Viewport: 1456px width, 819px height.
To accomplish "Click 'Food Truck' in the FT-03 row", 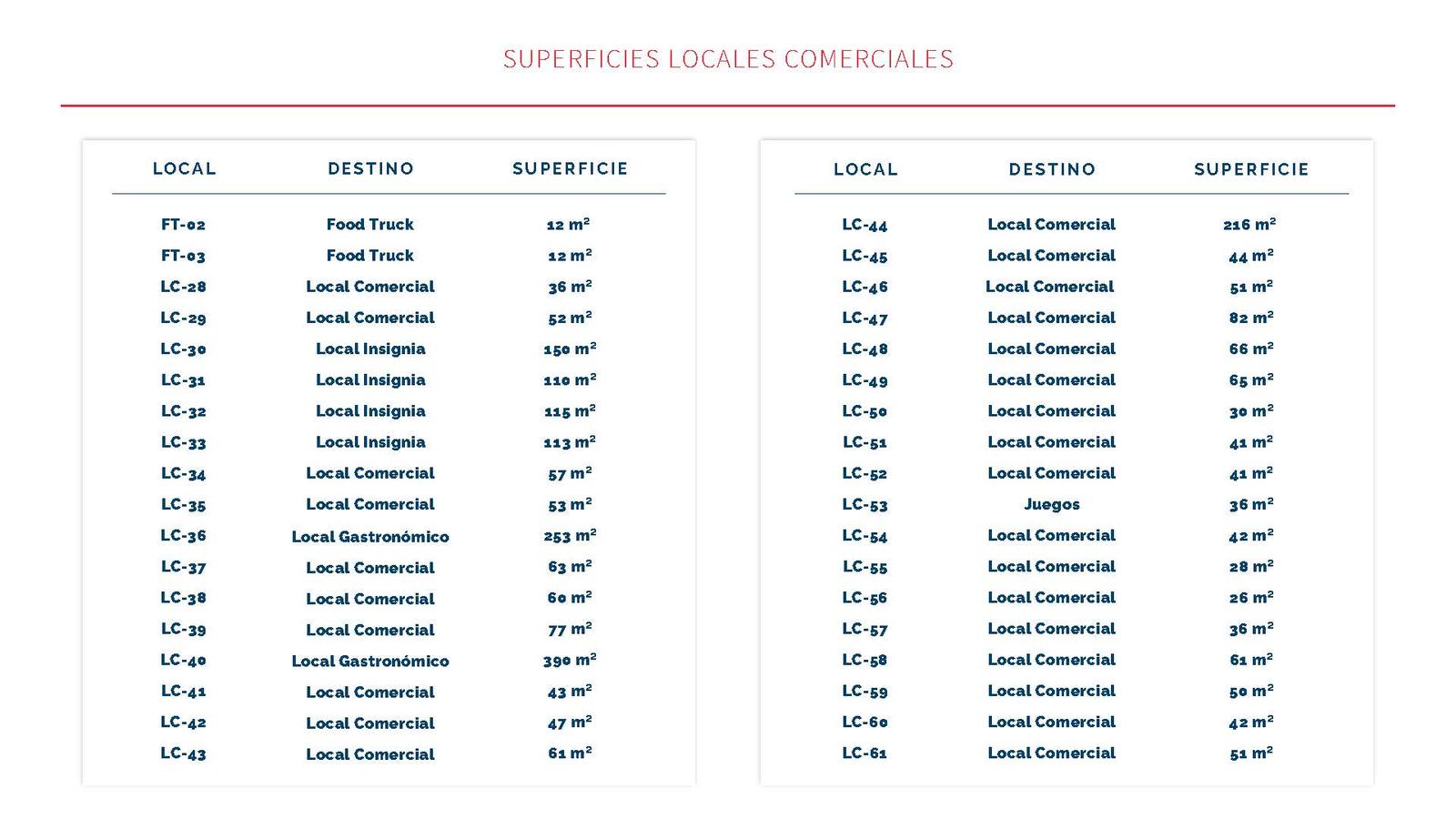I will 369,256.
